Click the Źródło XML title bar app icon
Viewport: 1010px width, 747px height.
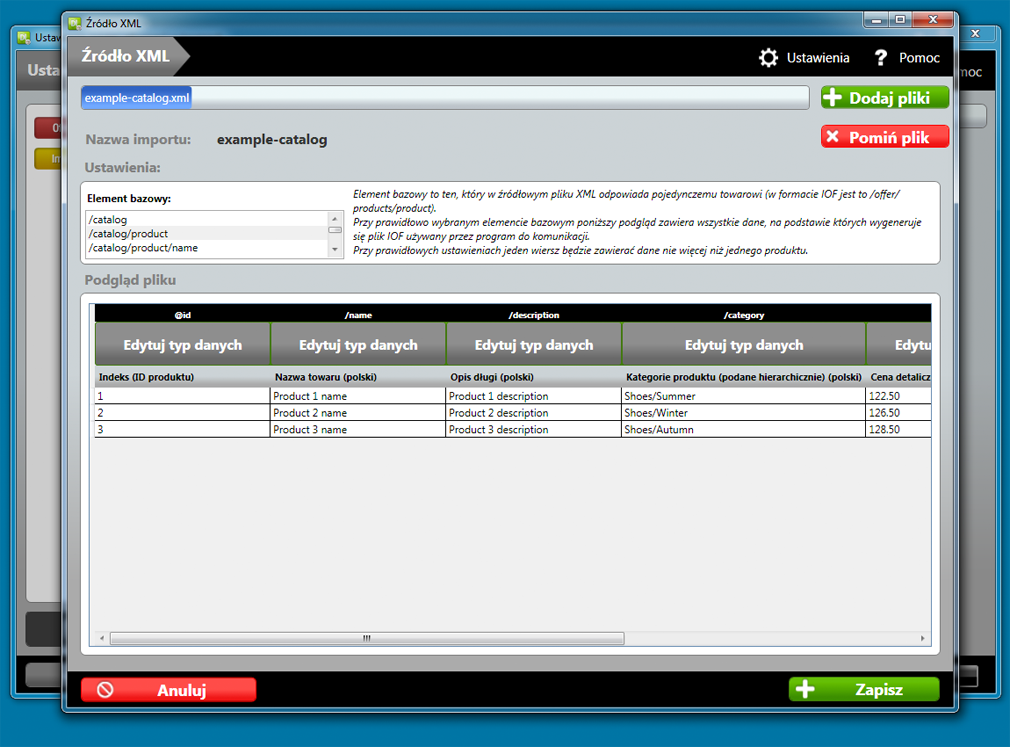[74, 22]
